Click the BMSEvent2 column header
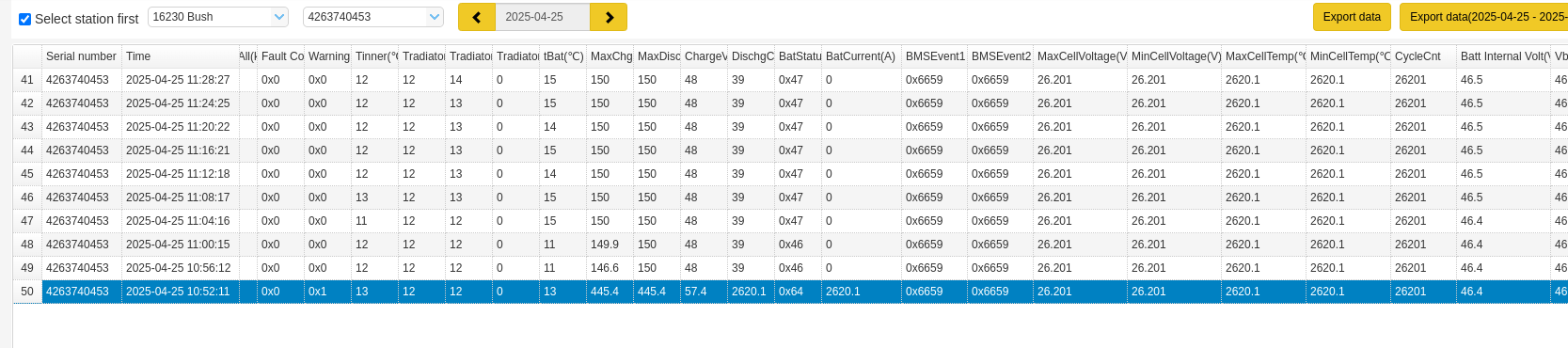The width and height of the screenshot is (1568, 348). [1001, 56]
